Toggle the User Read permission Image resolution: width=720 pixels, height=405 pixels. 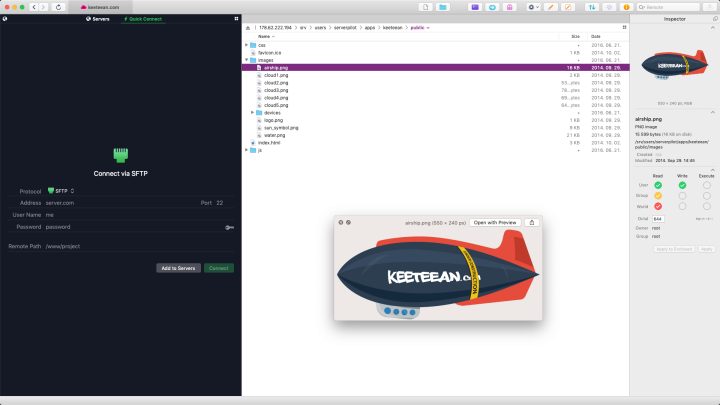pos(658,186)
